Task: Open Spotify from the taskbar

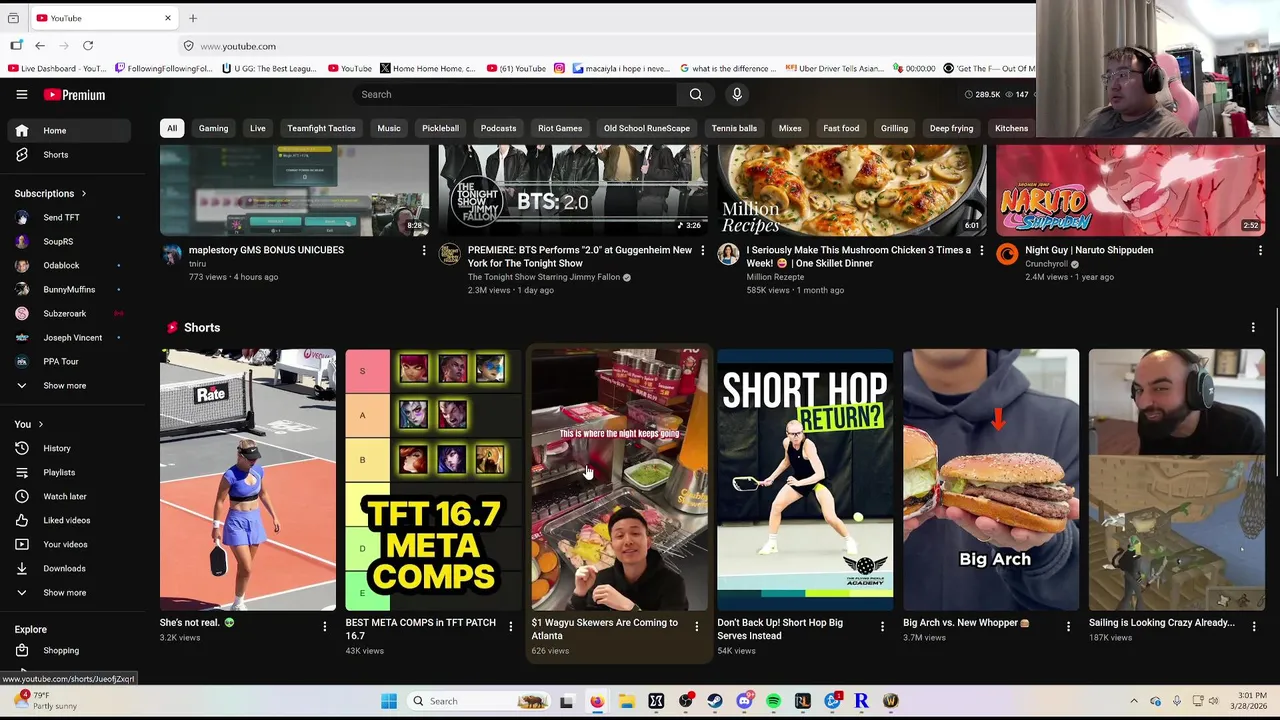Action: [773, 701]
